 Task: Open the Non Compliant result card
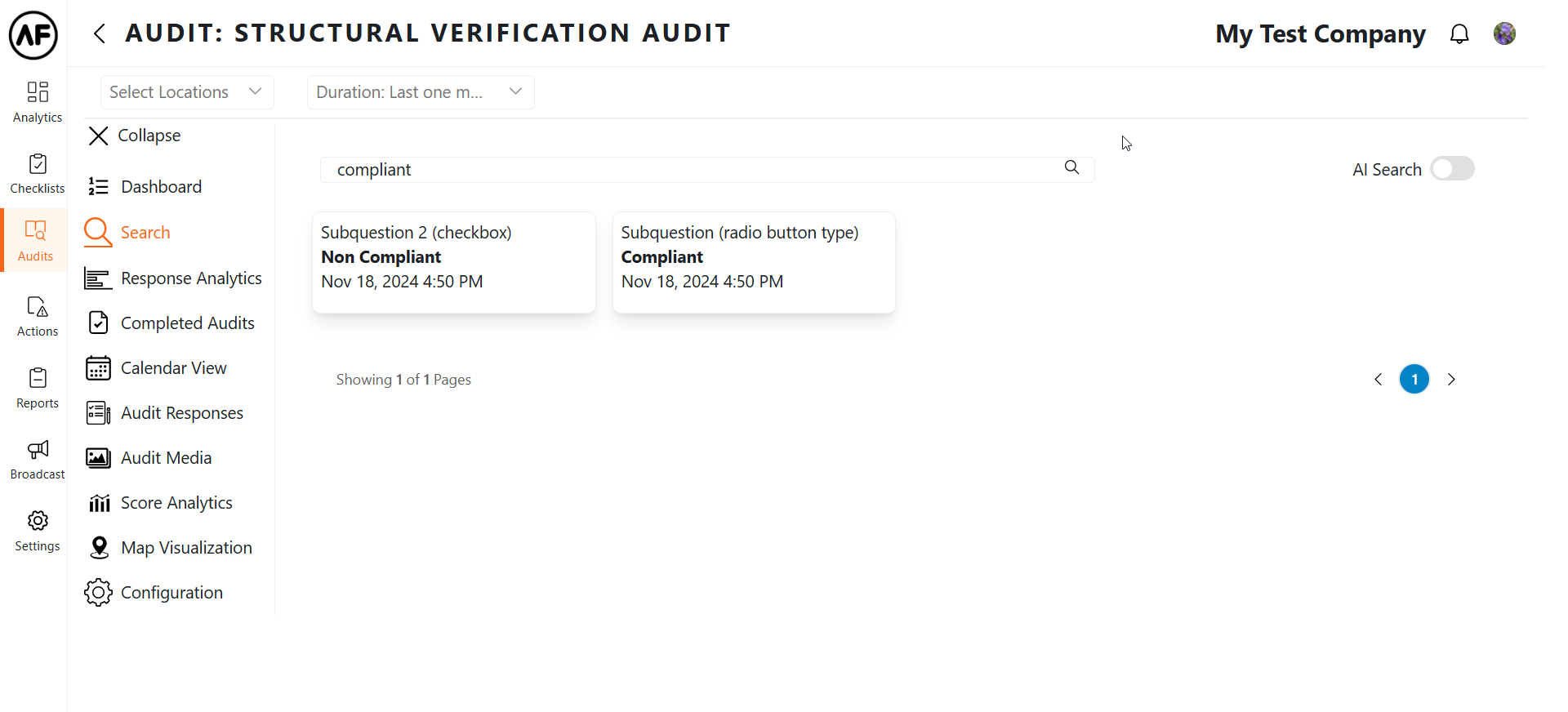click(x=453, y=262)
